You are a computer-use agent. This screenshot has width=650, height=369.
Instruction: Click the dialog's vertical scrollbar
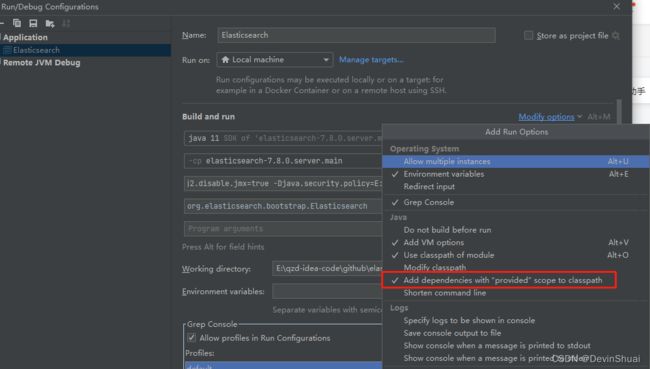pos(619,111)
